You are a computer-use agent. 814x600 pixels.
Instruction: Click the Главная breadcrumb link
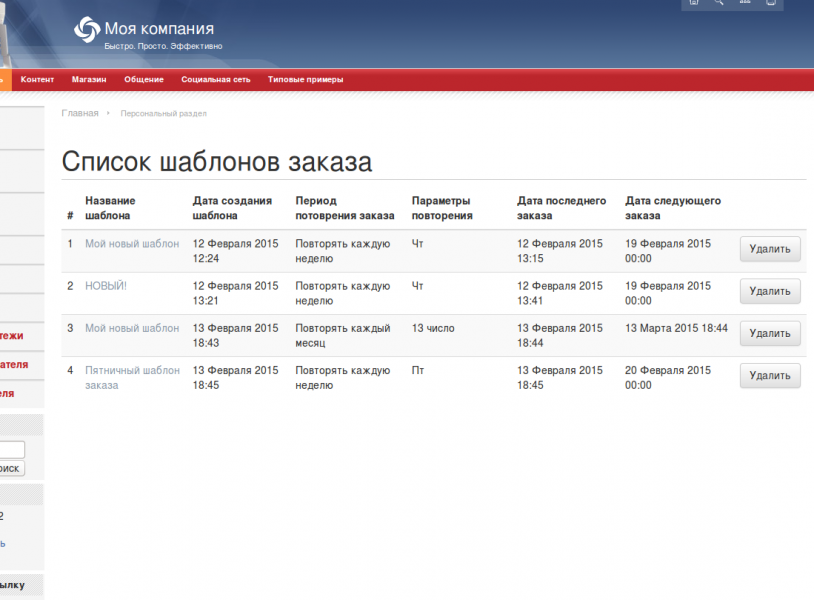click(80, 114)
